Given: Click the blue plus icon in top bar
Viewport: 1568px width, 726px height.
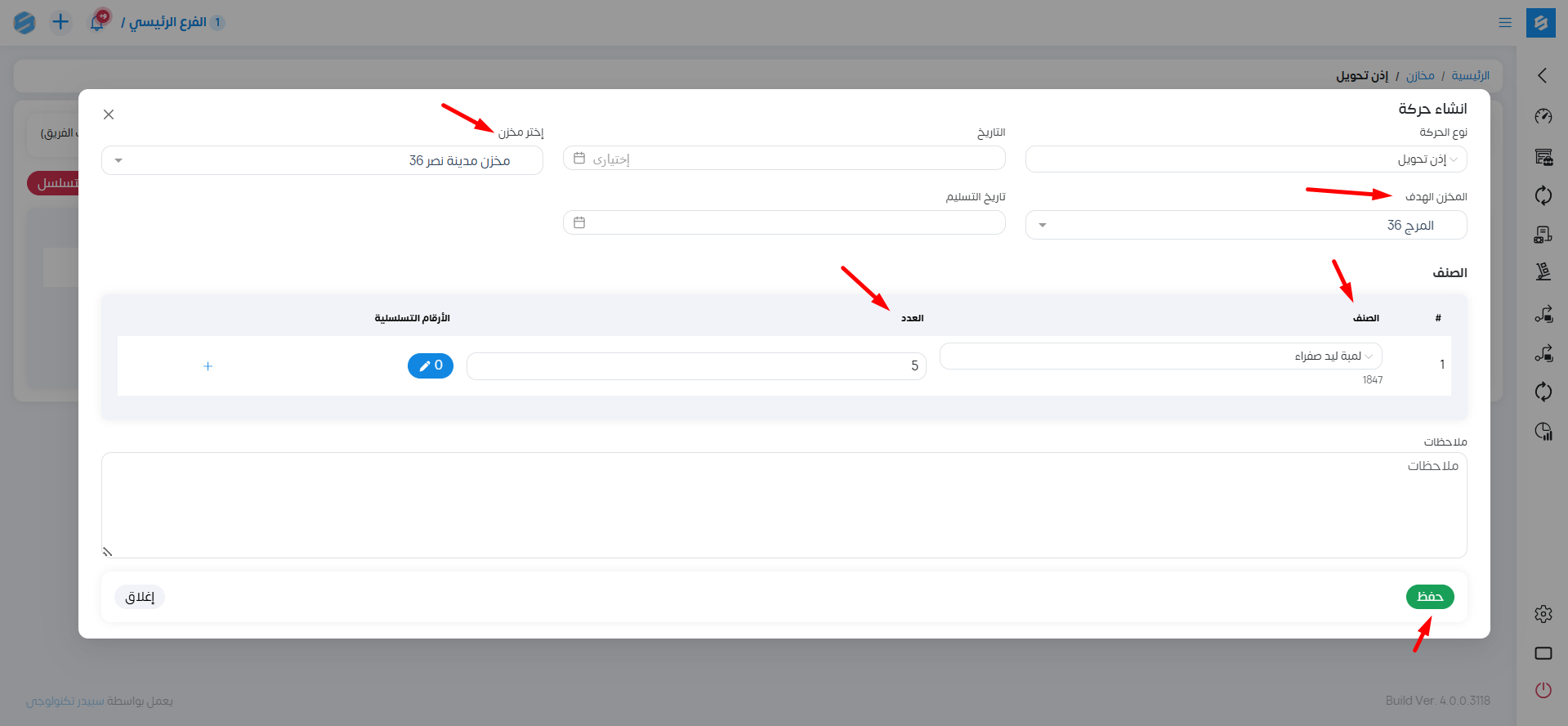Looking at the screenshot, I should click(x=60, y=22).
